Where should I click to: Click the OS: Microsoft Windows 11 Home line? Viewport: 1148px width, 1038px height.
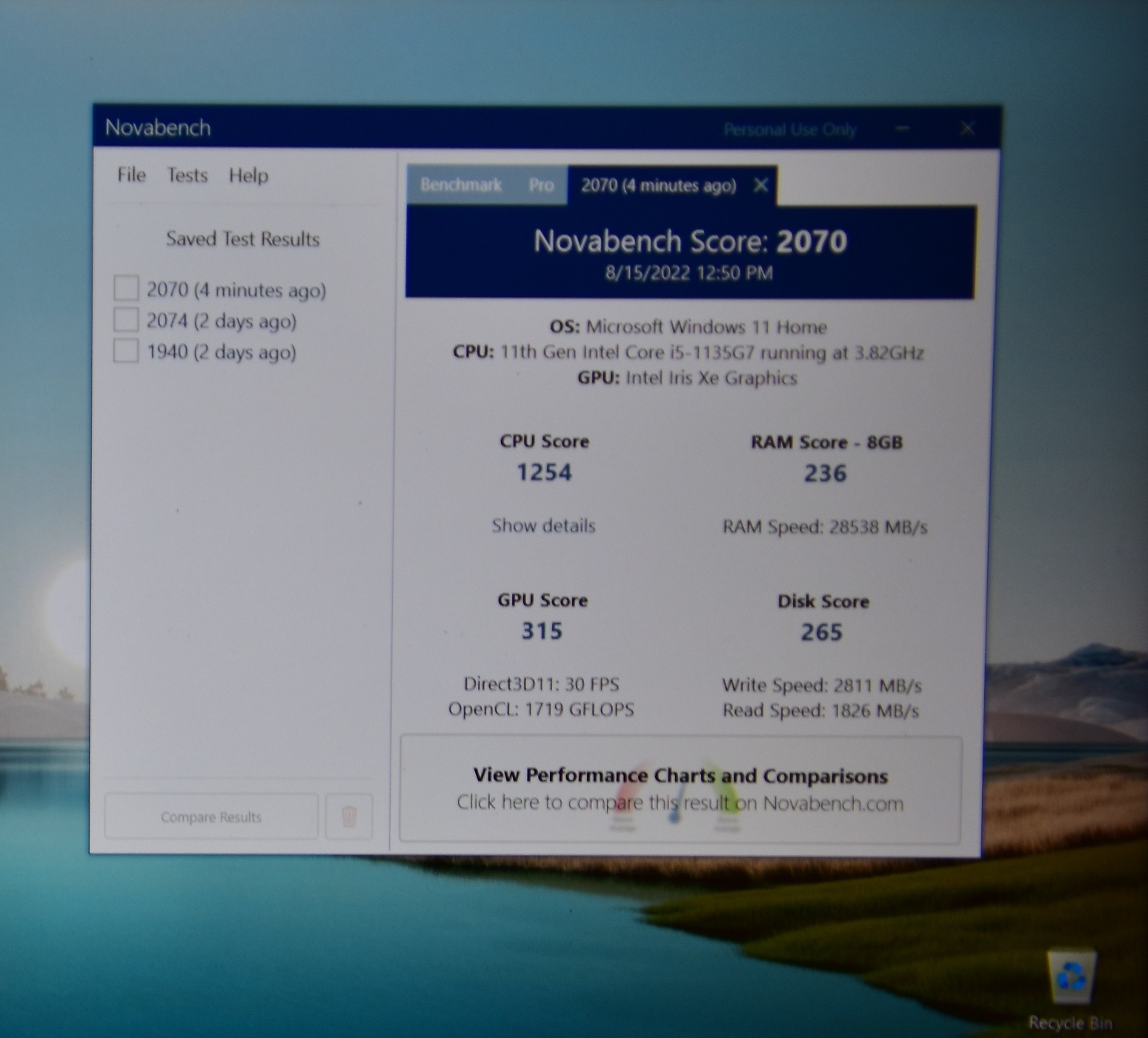point(688,327)
